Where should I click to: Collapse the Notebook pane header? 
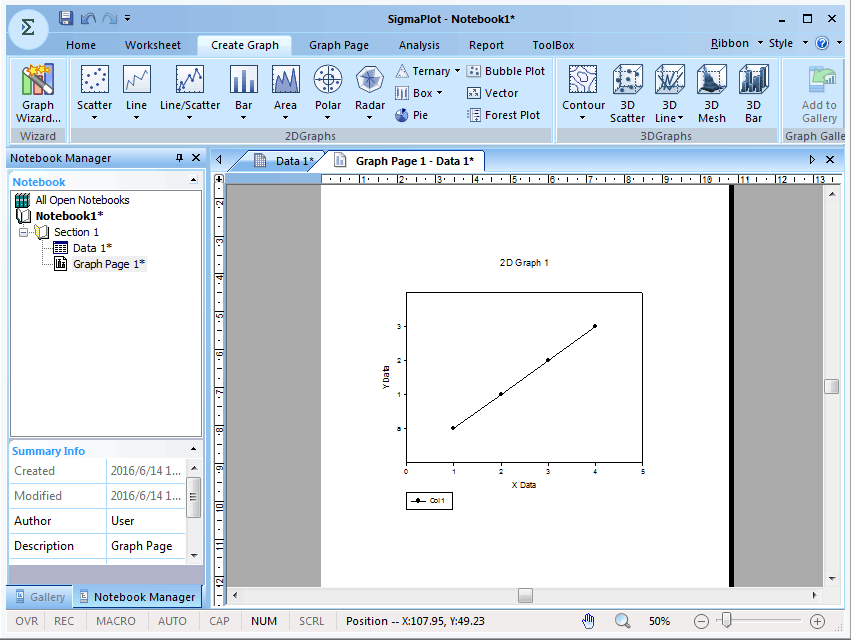[193, 181]
